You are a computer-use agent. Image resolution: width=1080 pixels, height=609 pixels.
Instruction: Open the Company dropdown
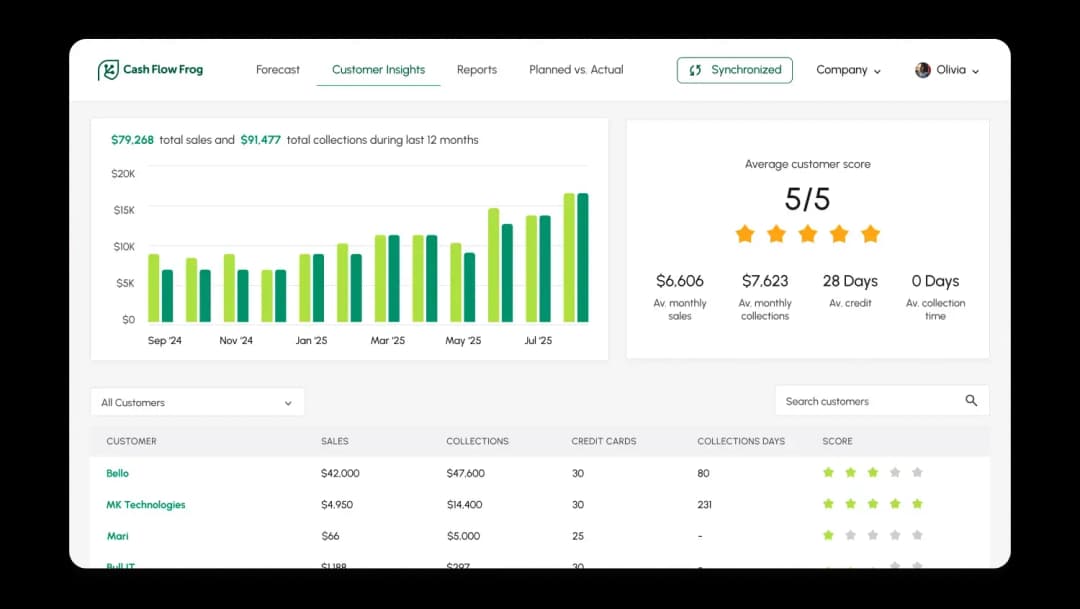pyautogui.click(x=848, y=70)
